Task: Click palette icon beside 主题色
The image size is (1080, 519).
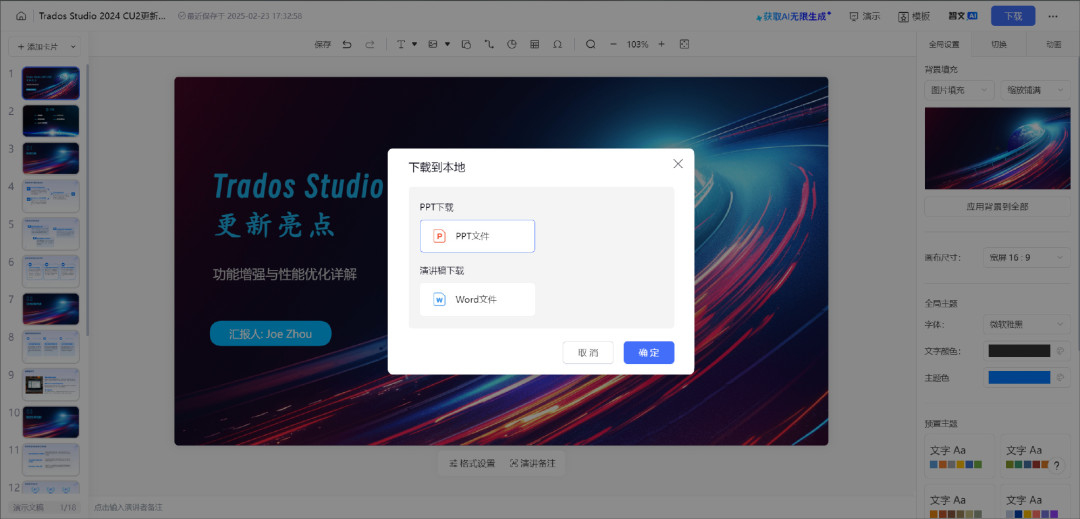Action: click(x=1061, y=377)
